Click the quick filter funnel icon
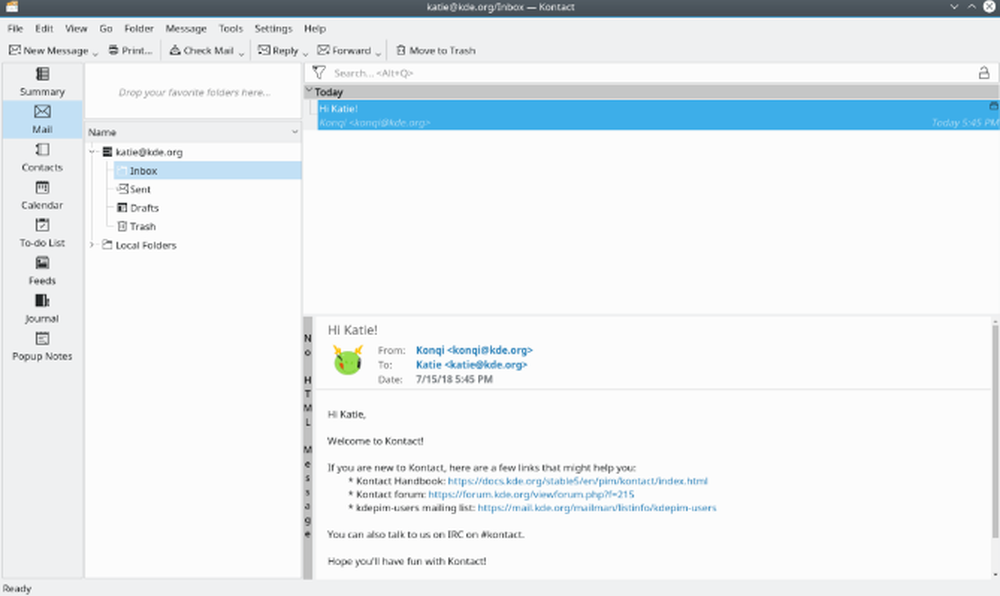 click(x=319, y=73)
